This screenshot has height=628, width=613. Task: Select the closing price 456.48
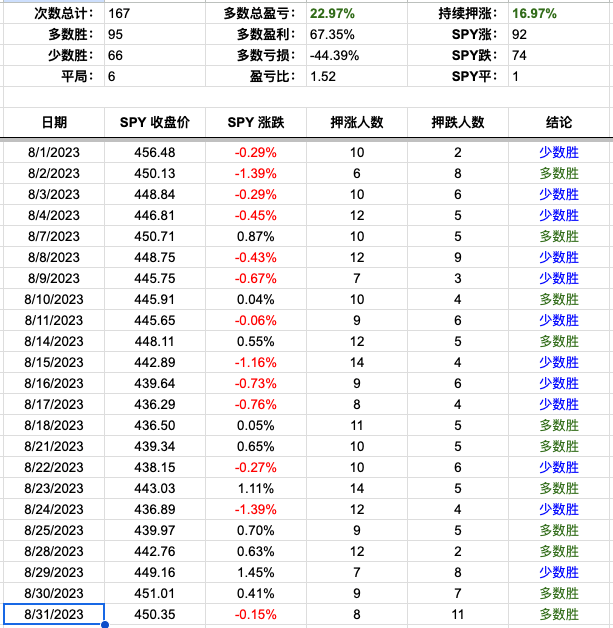pos(155,152)
